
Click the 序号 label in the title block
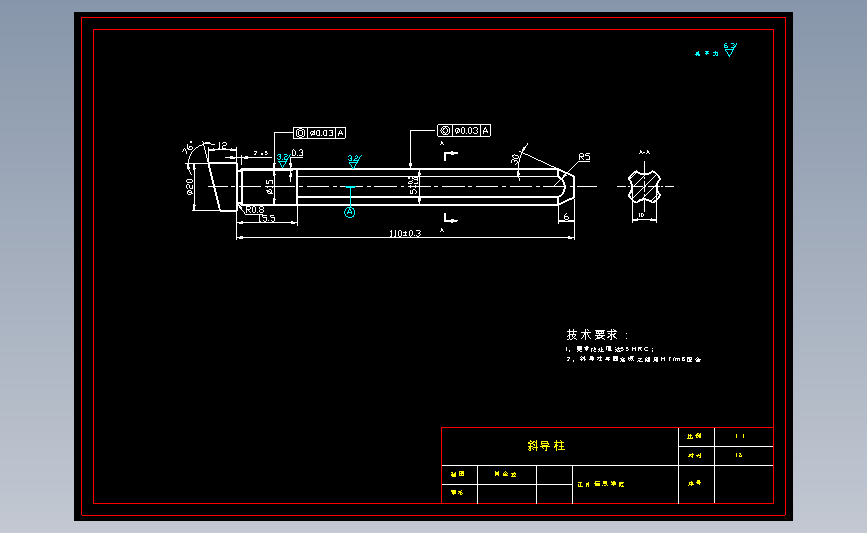695,483
